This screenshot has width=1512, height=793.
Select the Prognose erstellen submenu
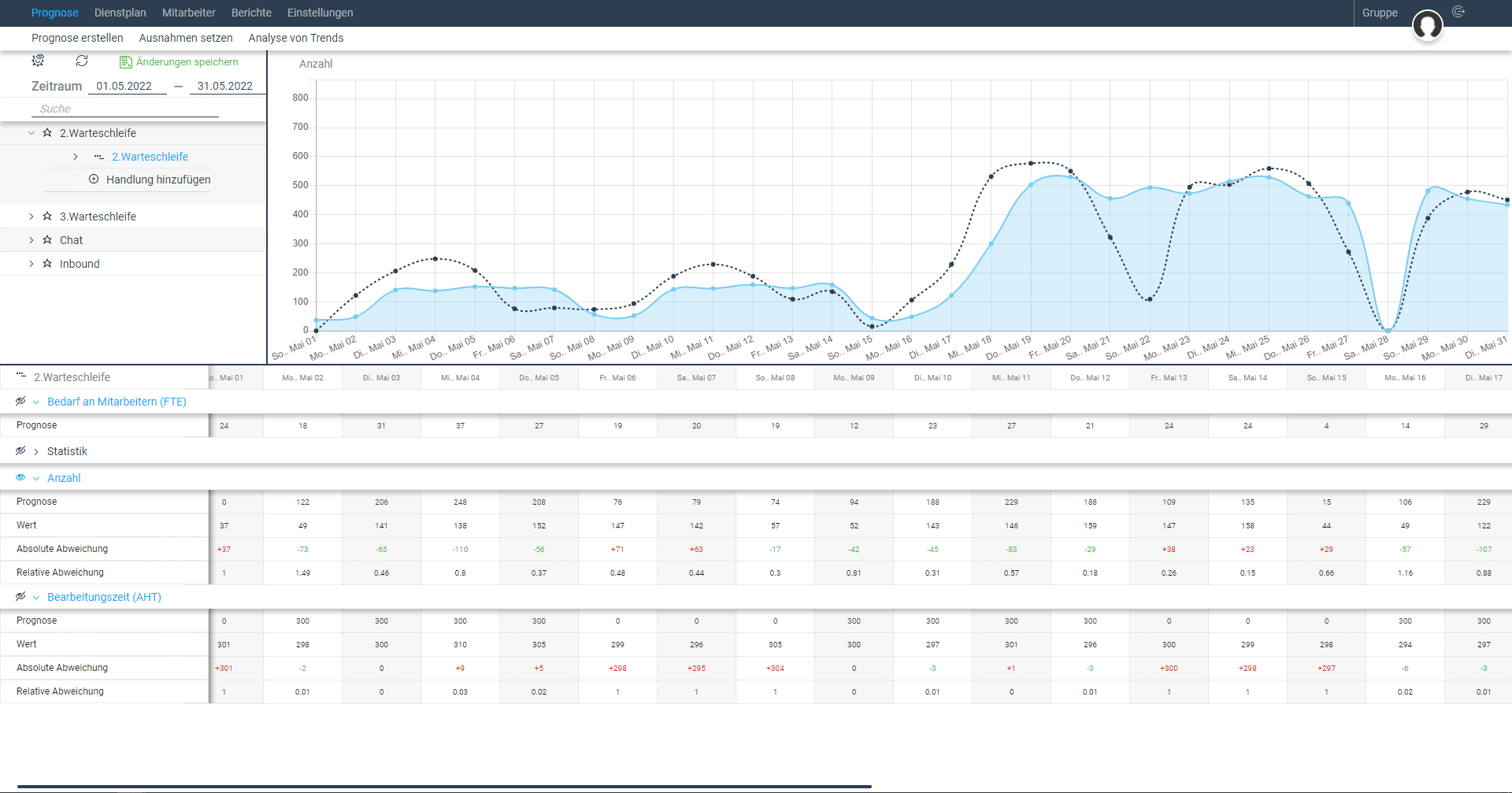[x=77, y=38]
